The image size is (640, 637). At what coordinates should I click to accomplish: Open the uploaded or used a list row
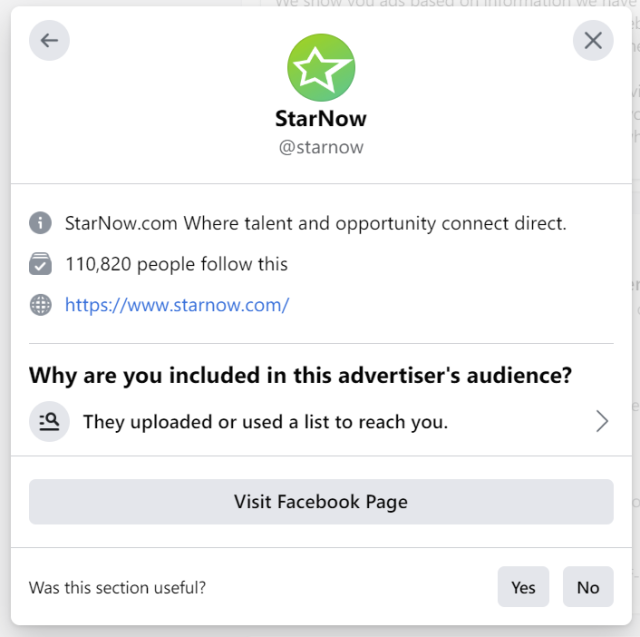tap(321, 422)
